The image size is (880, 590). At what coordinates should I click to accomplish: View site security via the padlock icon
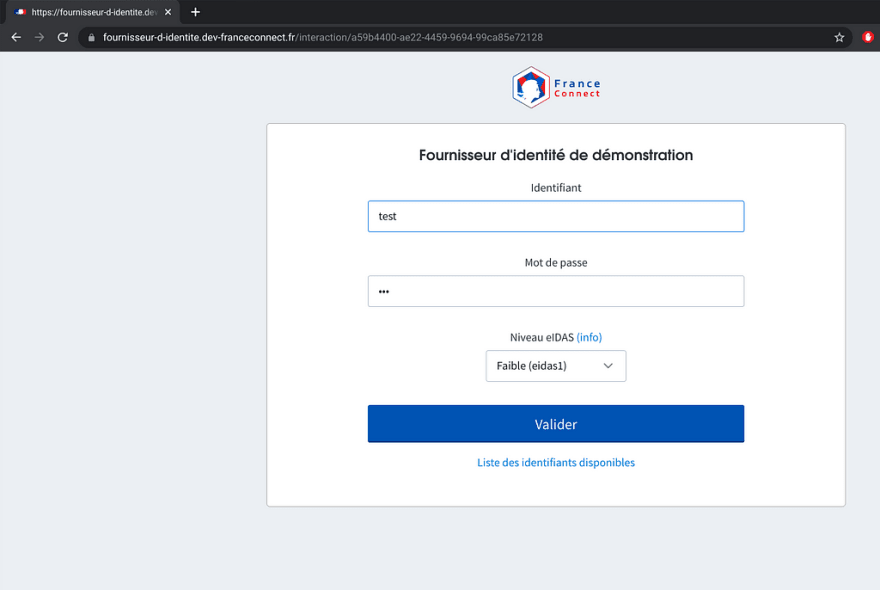point(91,38)
